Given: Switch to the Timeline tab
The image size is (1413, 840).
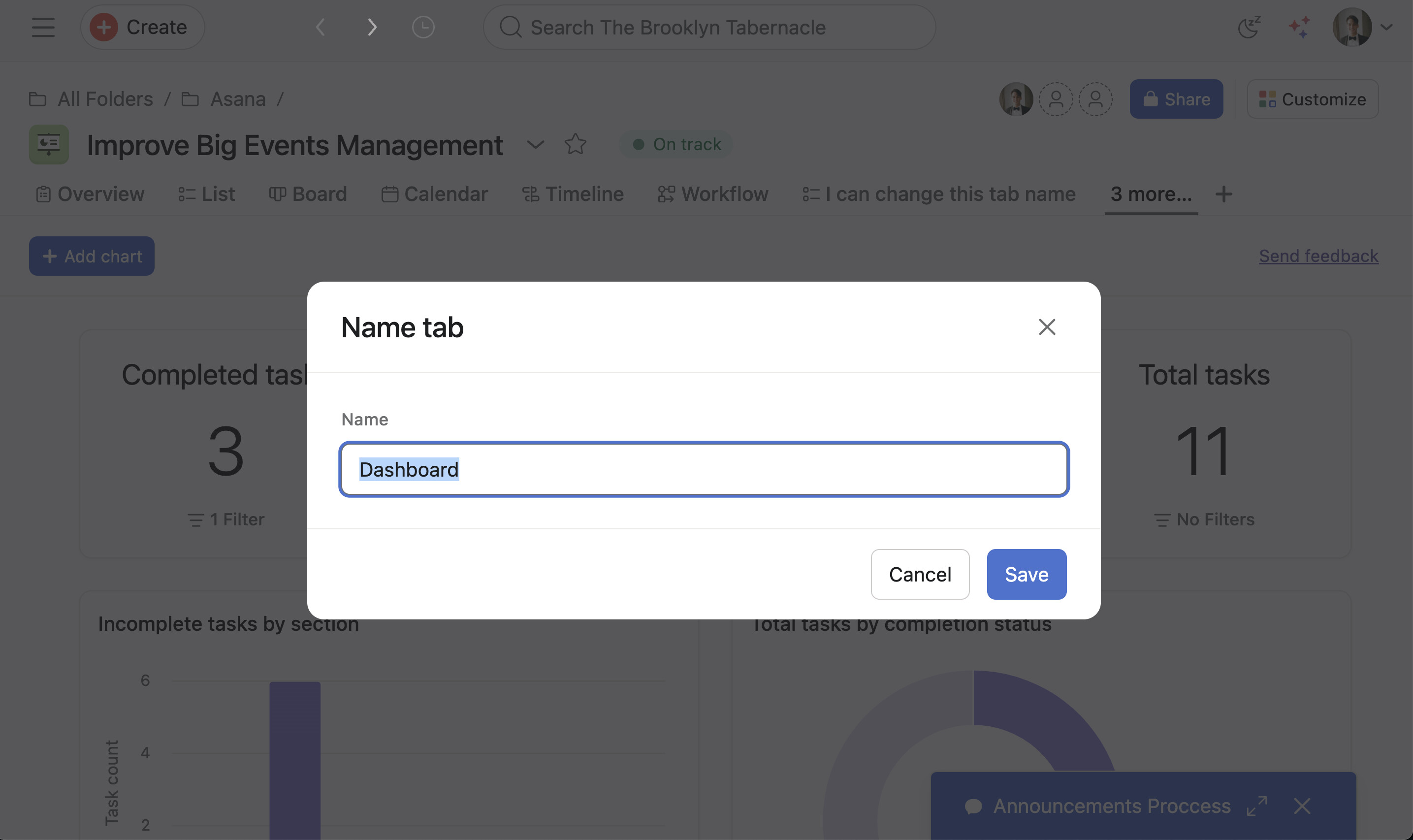Looking at the screenshot, I should pyautogui.click(x=573, y=194).
